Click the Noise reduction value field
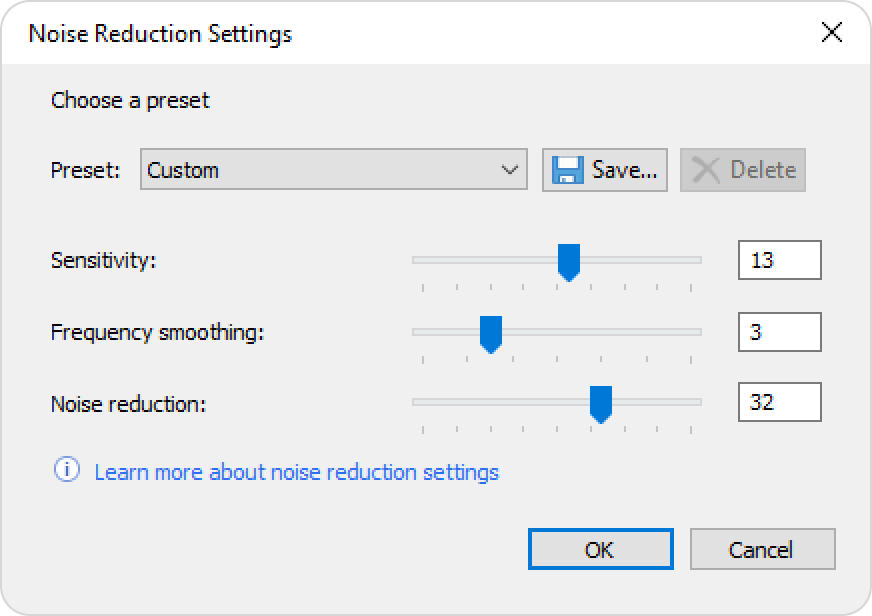Image resolution: width=872 pixels, height=616 pixels. coord(780,402)
